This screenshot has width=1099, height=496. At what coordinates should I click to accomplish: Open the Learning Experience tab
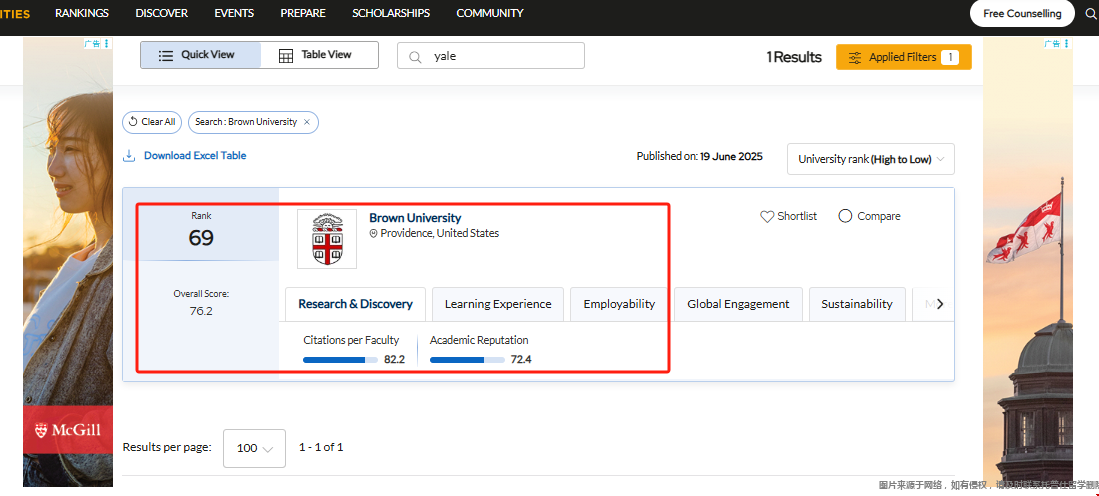498,304
